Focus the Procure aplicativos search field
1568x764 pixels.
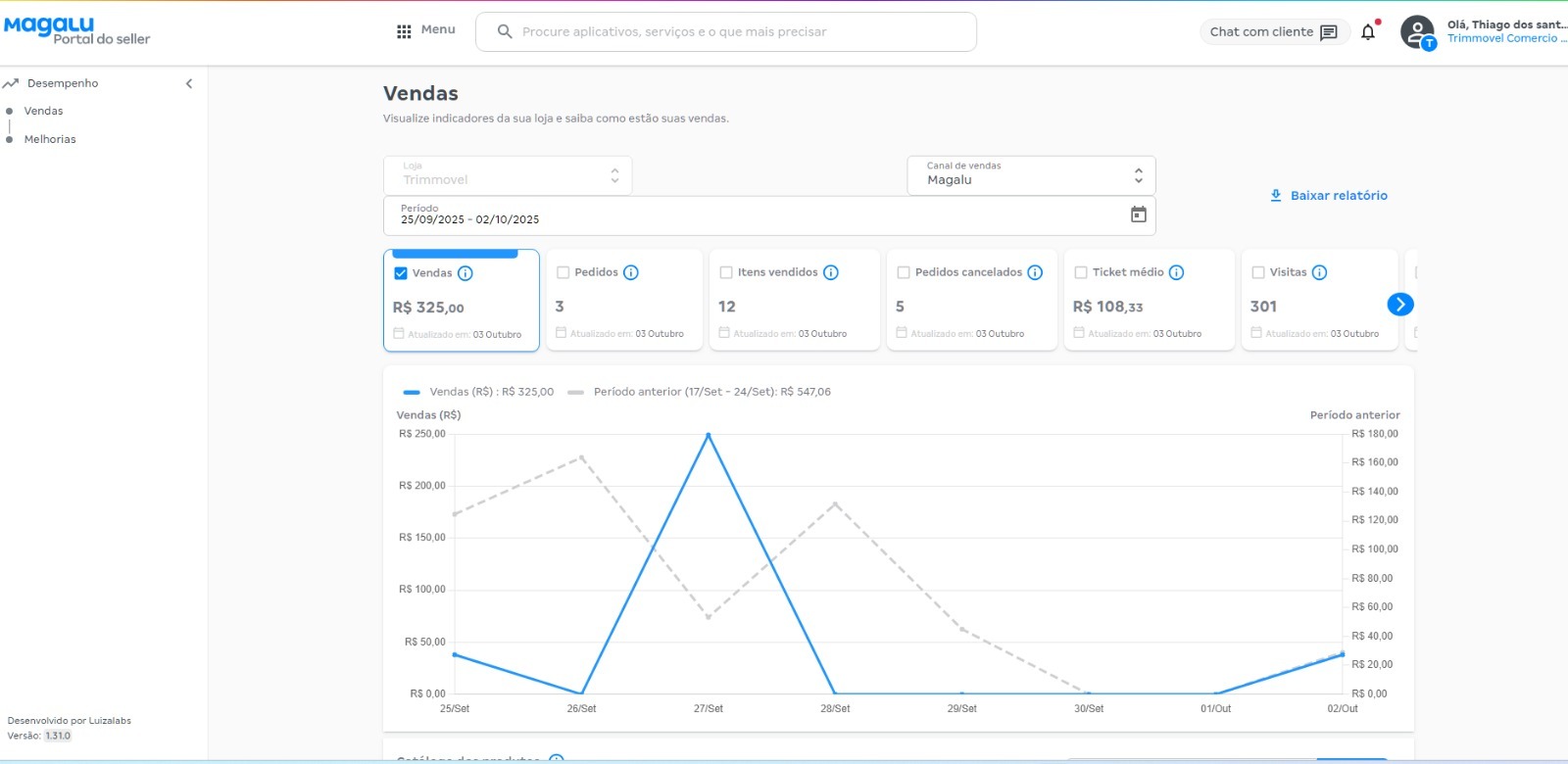click(726, 31)
